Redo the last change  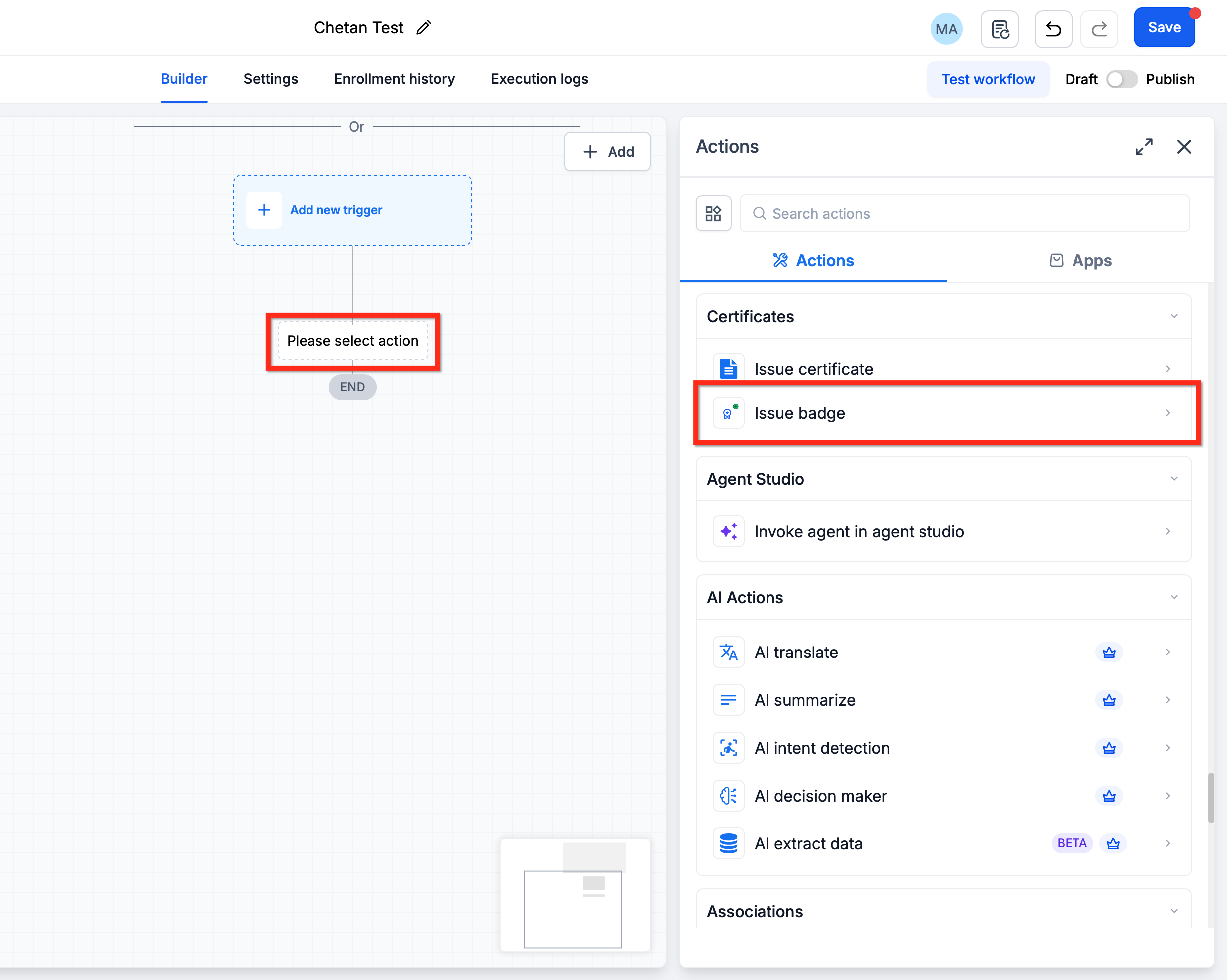[x=1099, y=29]
